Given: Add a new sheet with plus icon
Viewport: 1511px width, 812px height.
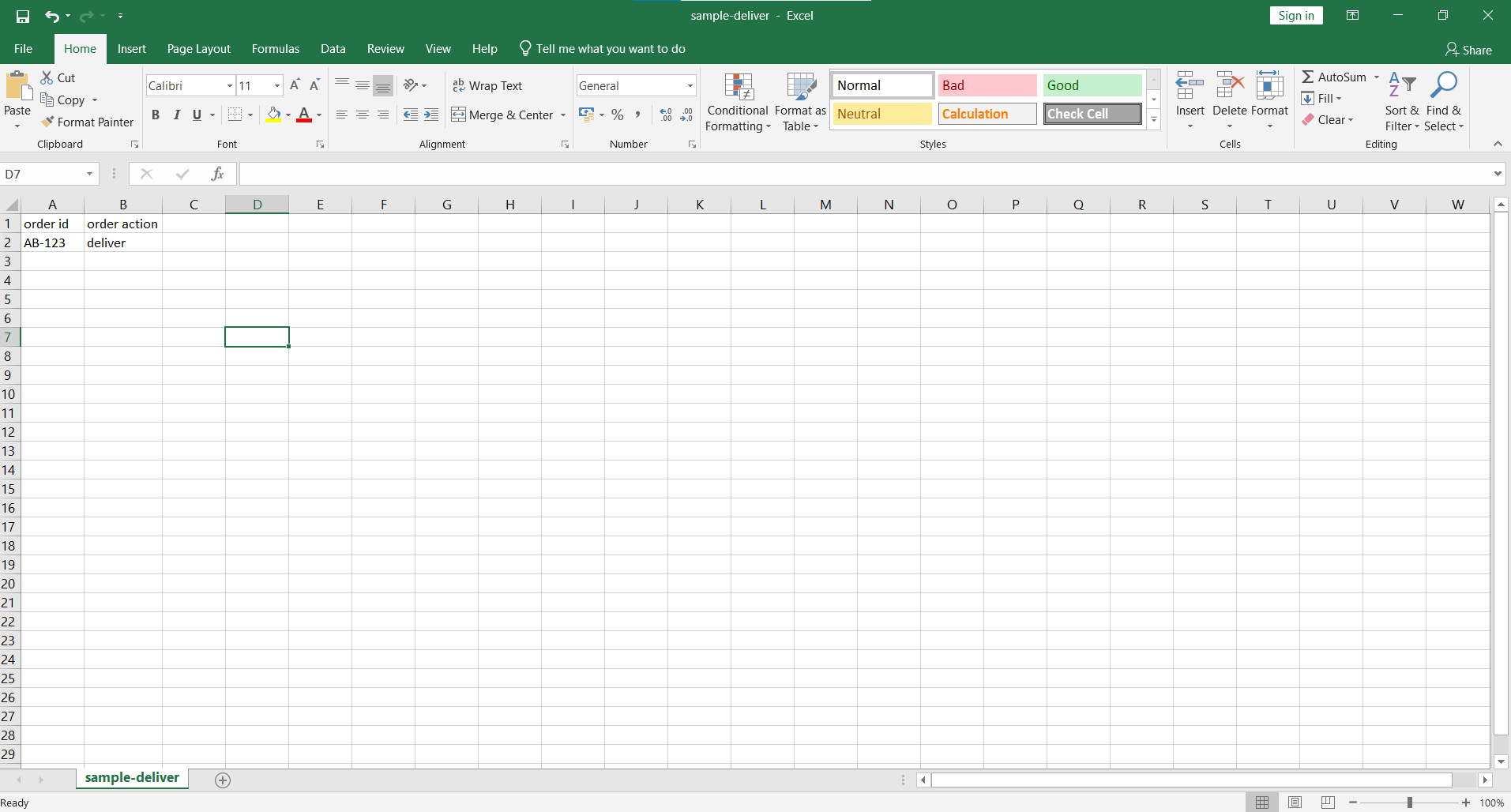Looking at the screenshot, I should (223, 780).
